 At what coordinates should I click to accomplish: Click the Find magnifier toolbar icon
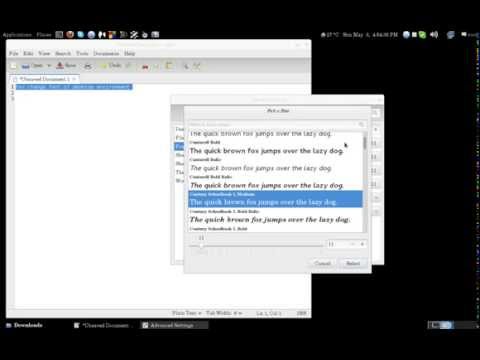tap(186, 66)
